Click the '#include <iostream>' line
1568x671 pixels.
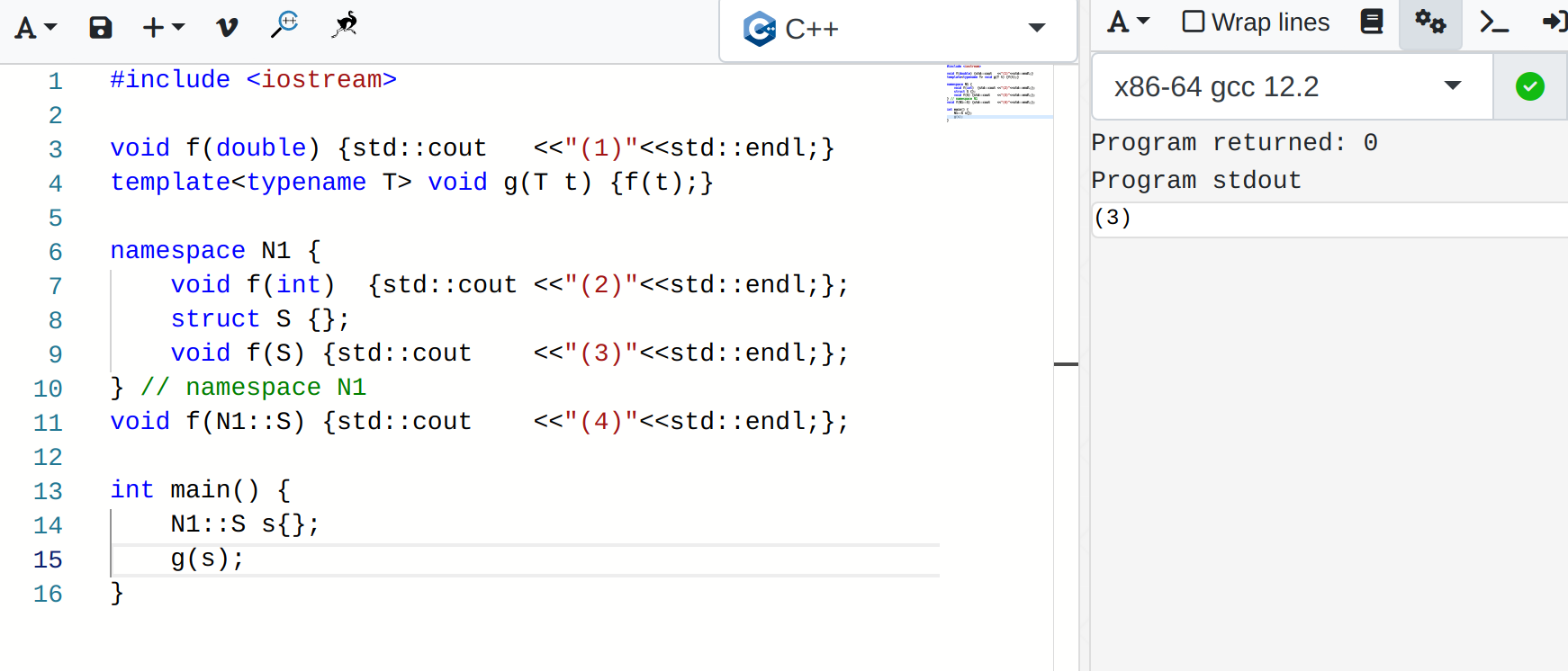(253, 80)
